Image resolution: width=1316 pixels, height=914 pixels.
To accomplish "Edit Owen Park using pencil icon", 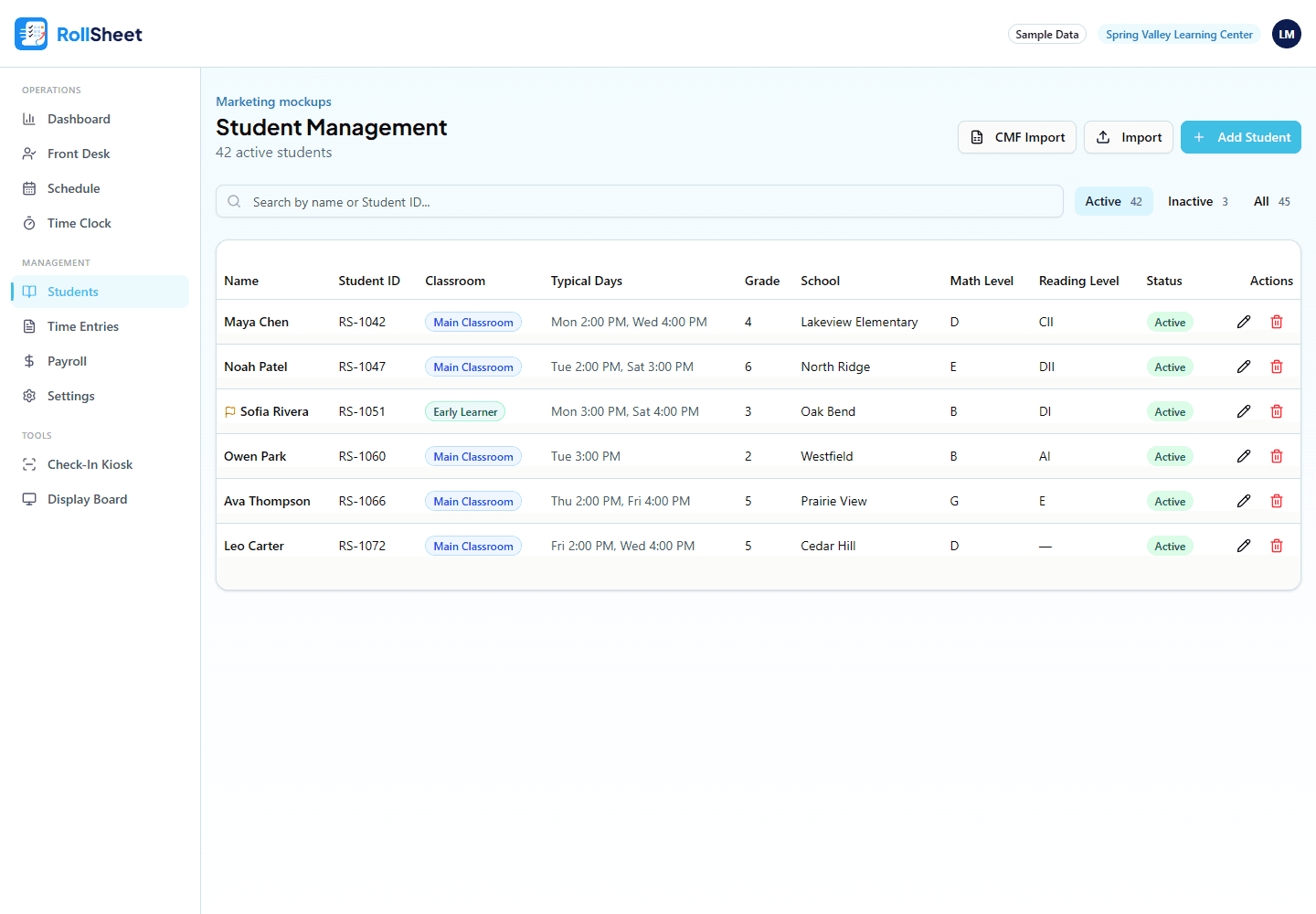I will click(x=1244, y=456).
